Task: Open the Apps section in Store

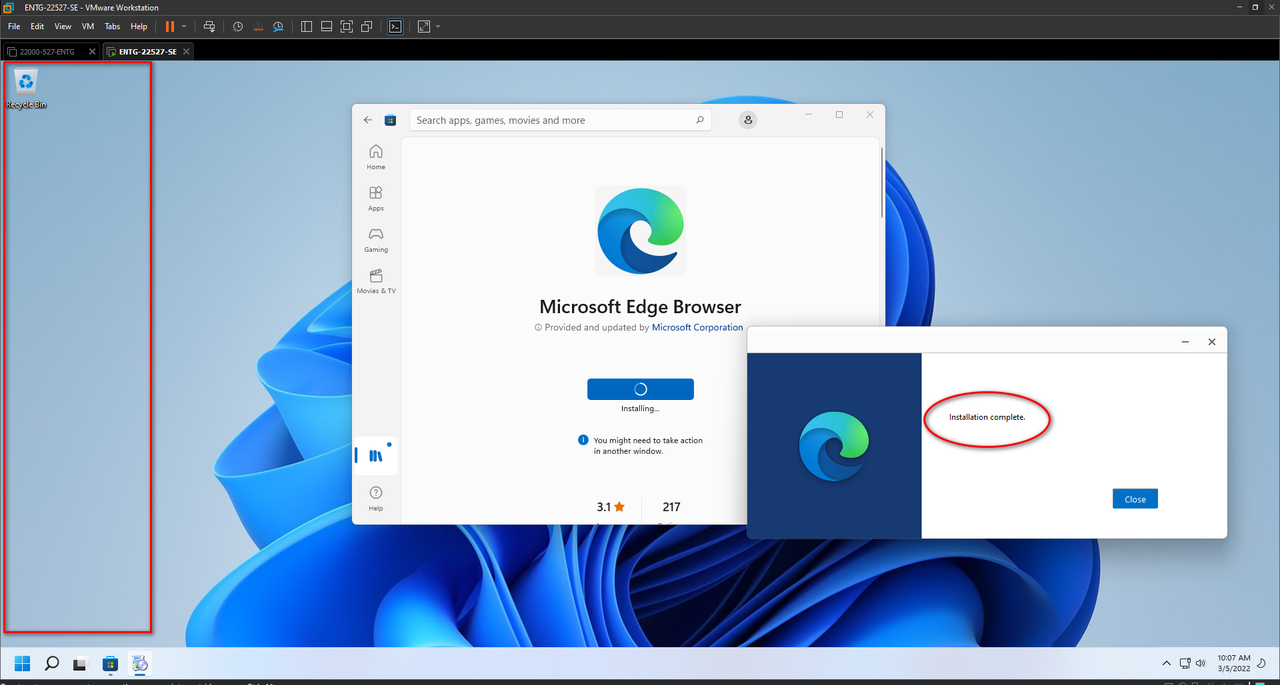Action: pos(376,198)
